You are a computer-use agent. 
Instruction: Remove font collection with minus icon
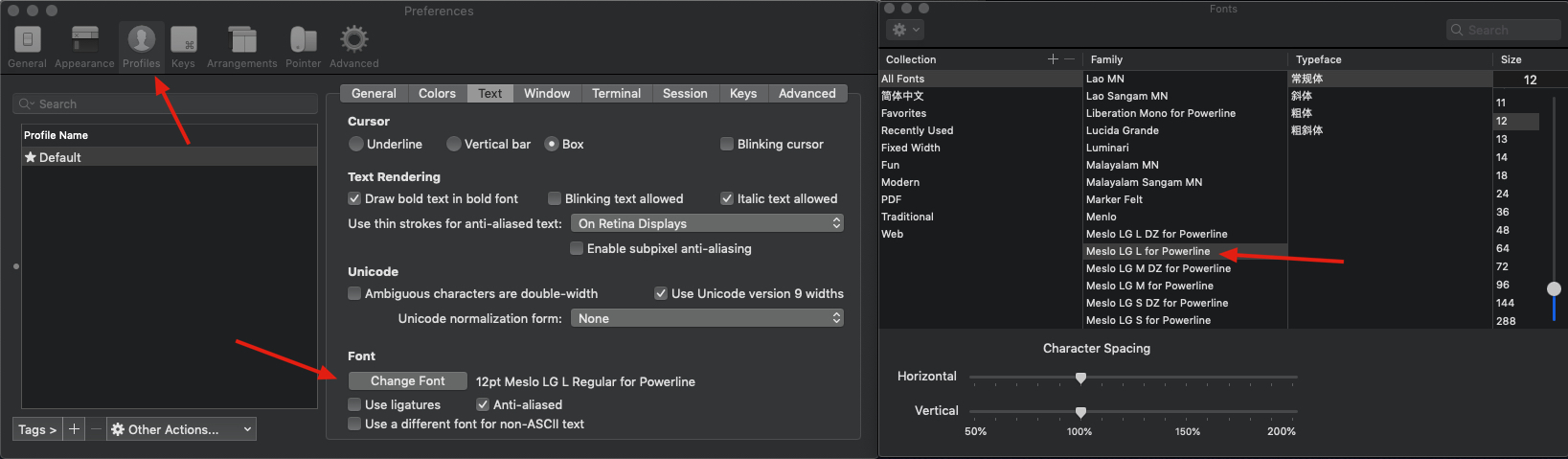tap(1070, 59)
